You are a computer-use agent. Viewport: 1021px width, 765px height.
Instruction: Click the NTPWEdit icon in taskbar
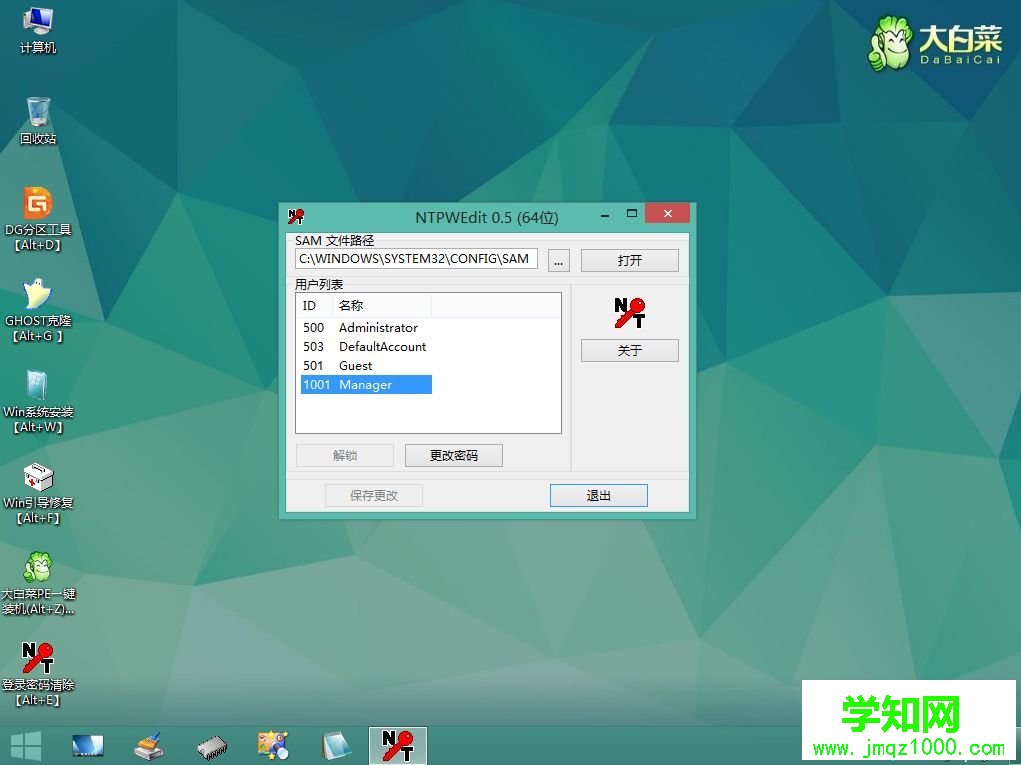(398, 745)
